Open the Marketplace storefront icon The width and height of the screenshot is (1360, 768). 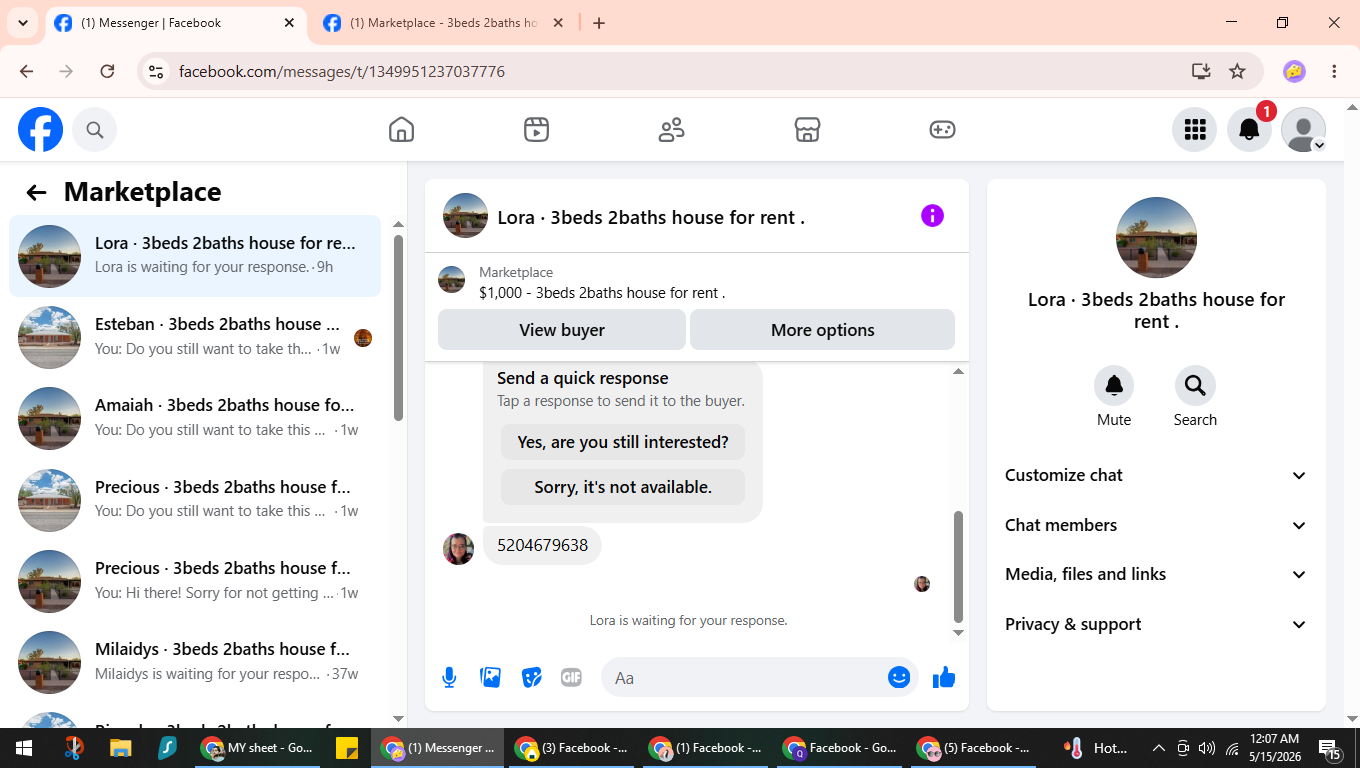pyautogui.click(x=807, y=130)
